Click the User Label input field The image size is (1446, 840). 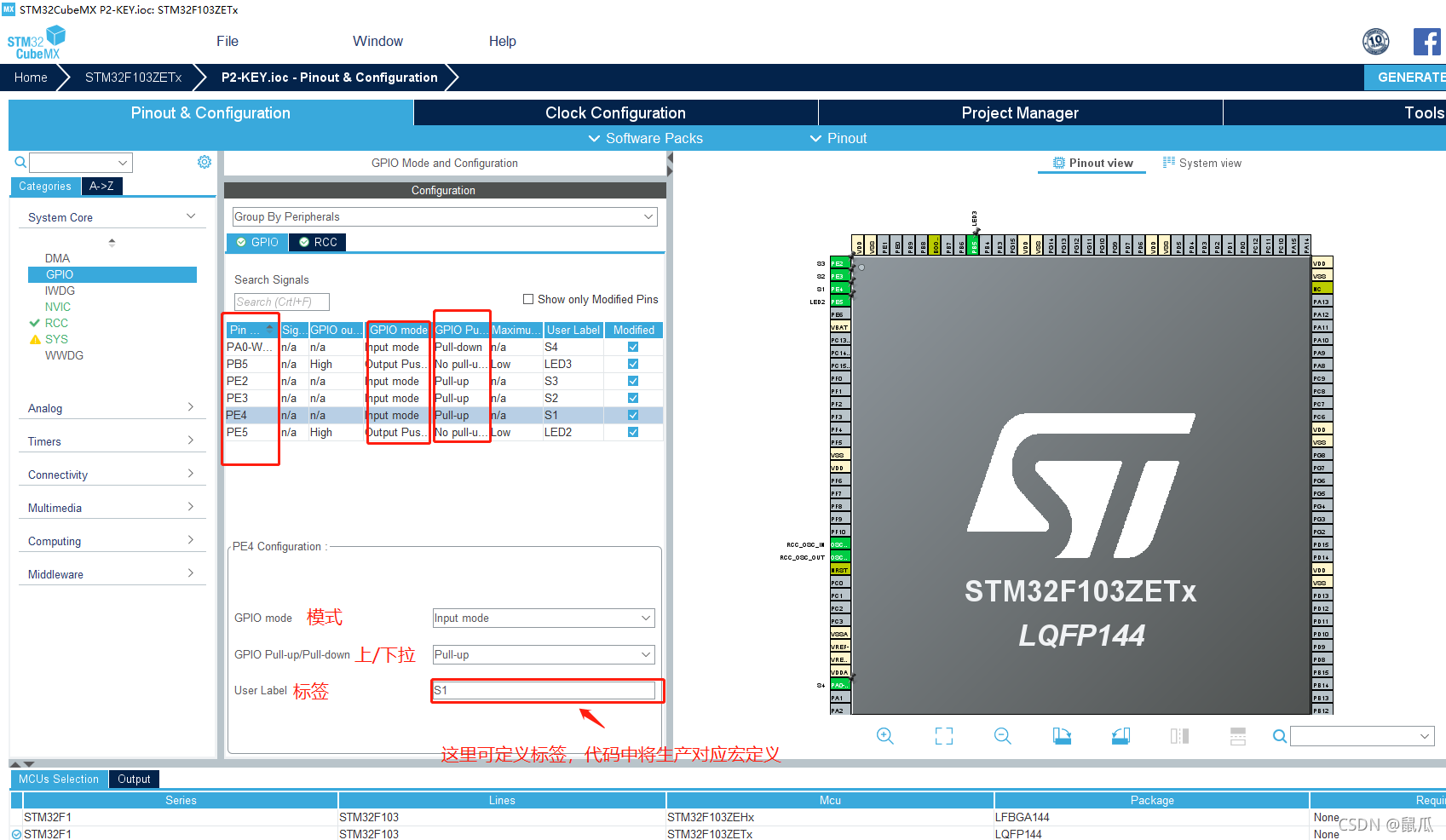pyautogui.click(x=544, y=690)
